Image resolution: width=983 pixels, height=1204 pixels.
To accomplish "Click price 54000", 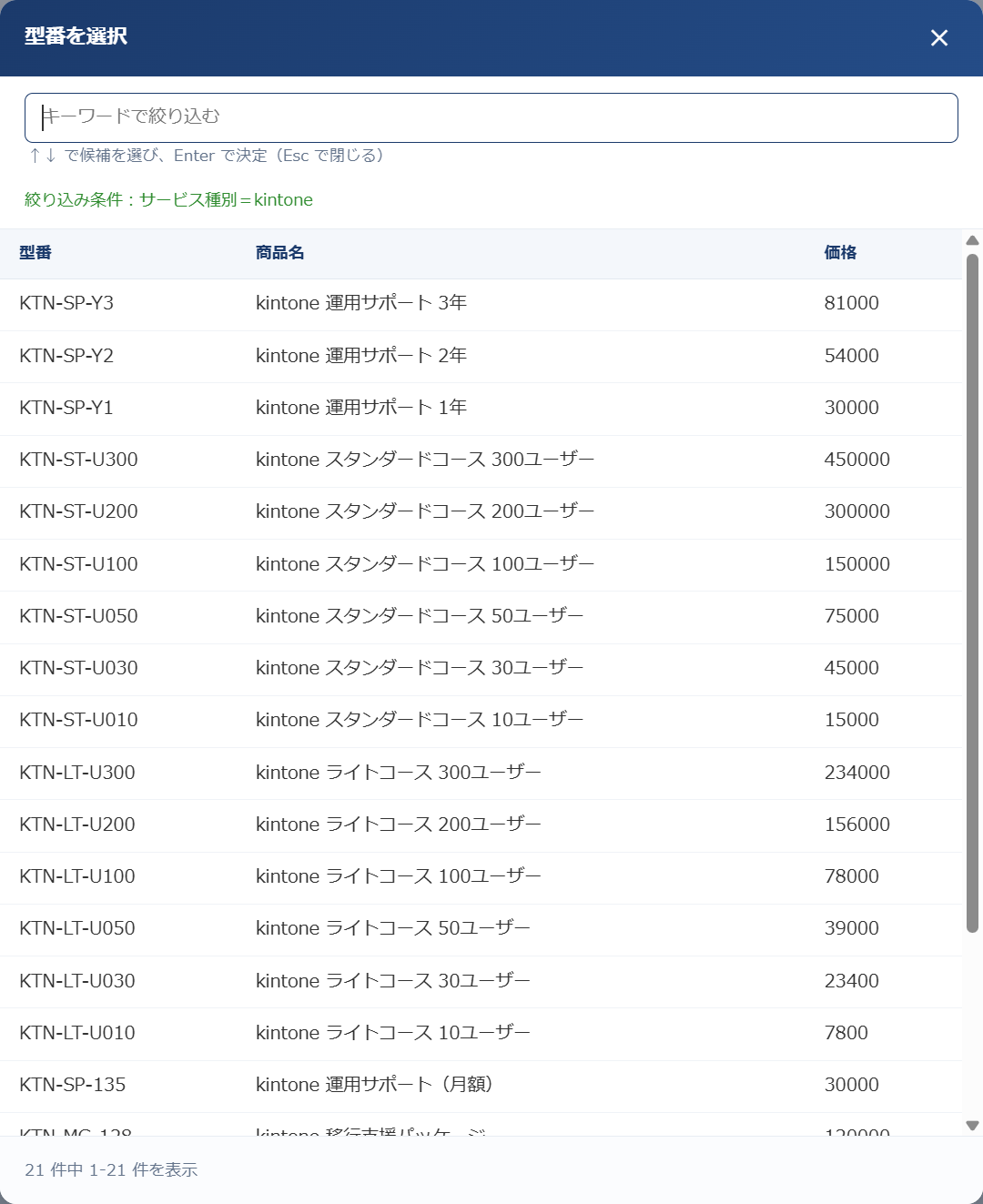I will coord(852,356).
